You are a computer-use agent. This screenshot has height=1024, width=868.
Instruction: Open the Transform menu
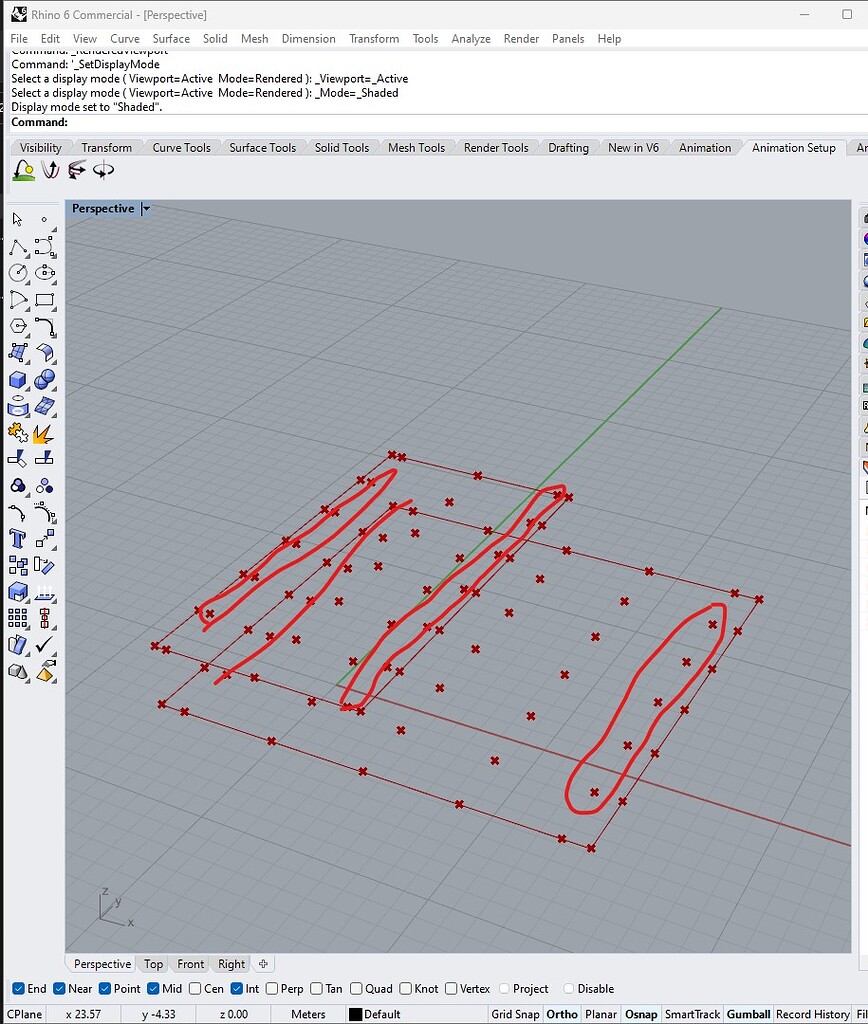pyautogui.click(x=373, y=38)
